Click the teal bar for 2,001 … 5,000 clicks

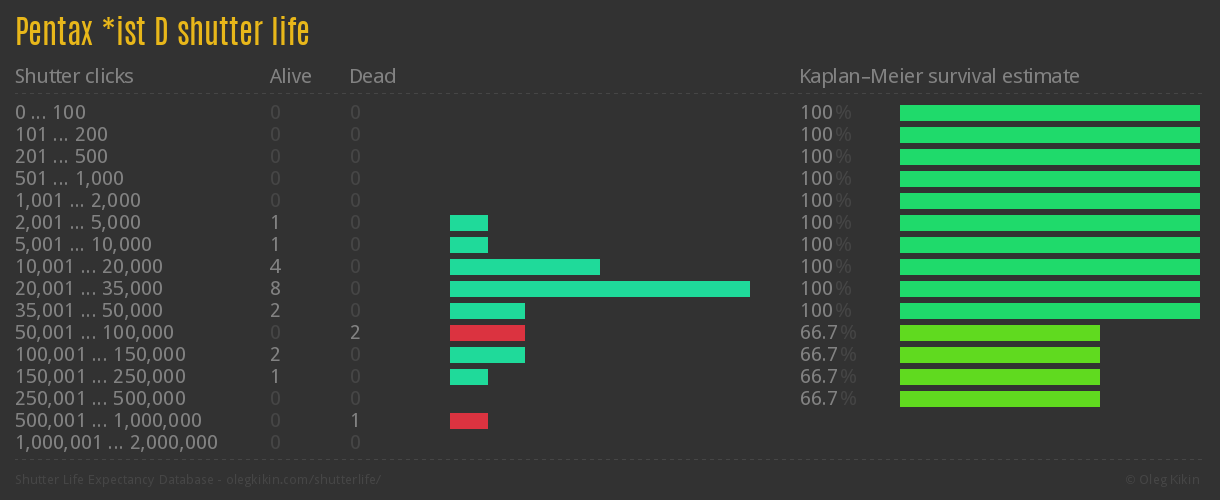[468, 223]
